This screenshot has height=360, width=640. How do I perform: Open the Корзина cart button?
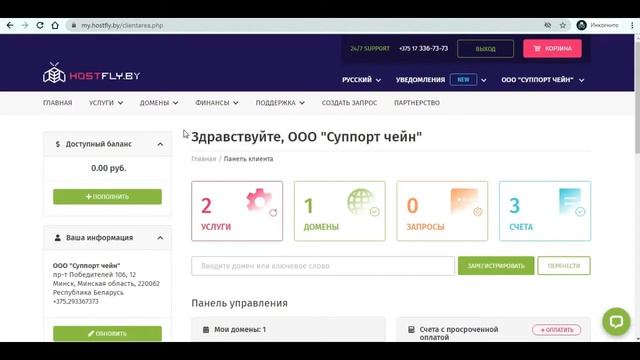pyautogui.click(x=552, y=49)
